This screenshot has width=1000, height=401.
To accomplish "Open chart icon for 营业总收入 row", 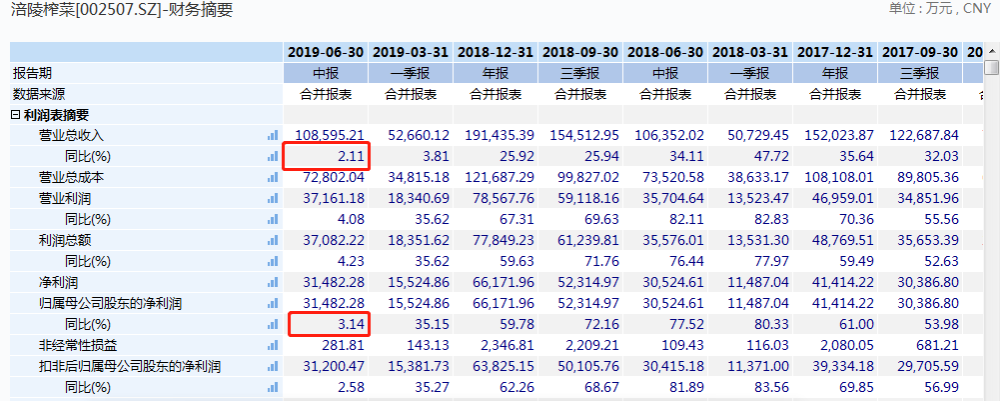I will point(273,135).
